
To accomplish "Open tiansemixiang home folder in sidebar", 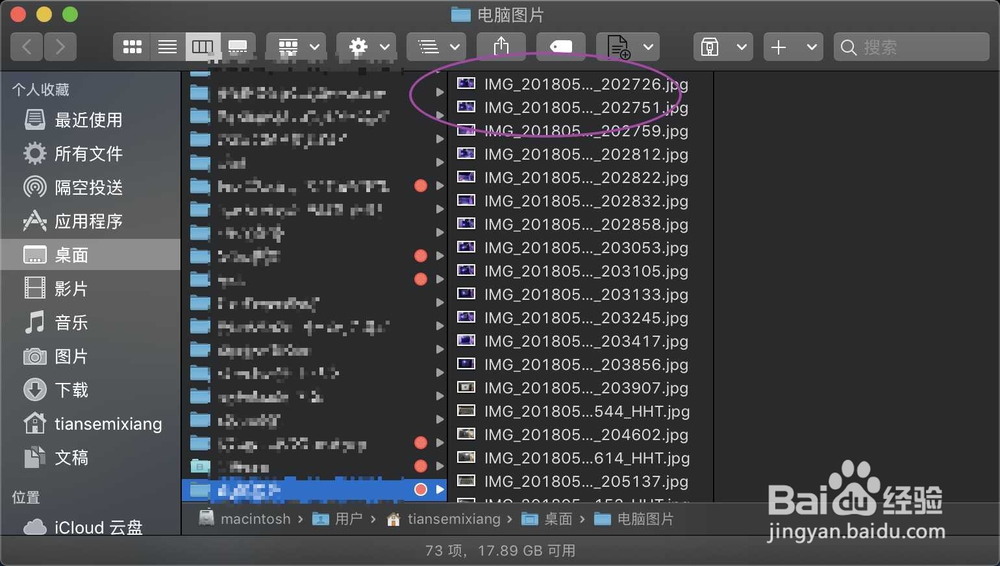I will pyautogui.click(x=90, y=424).
